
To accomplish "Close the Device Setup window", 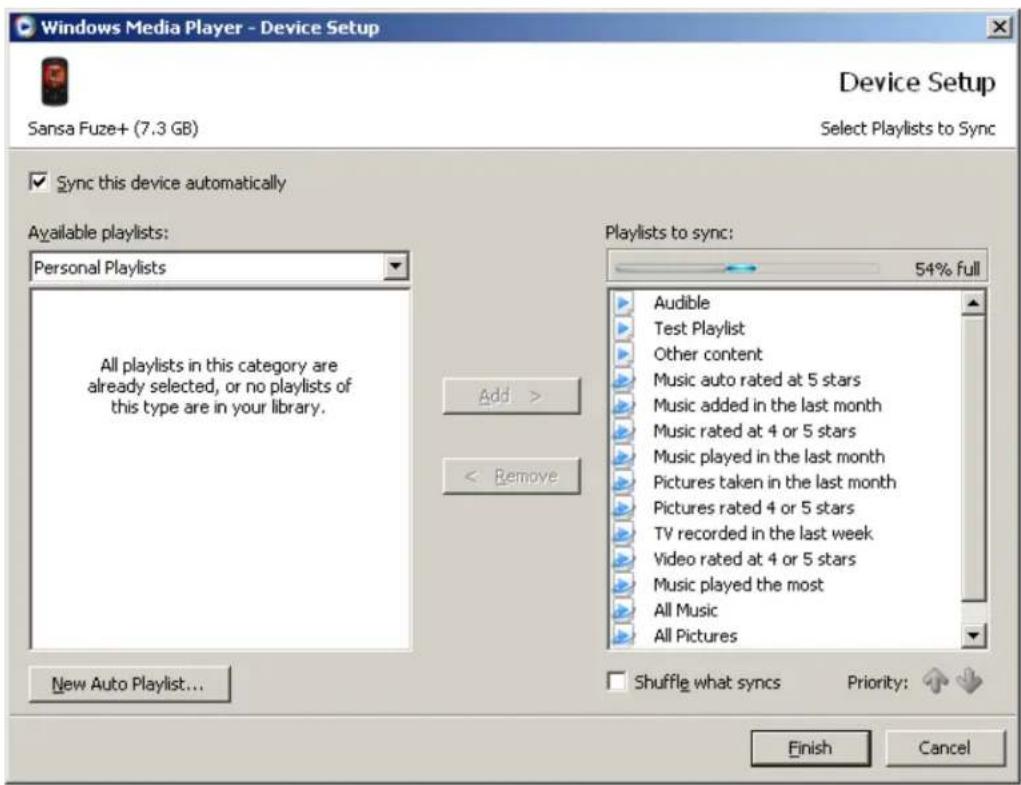I will tap(1000, 27).
